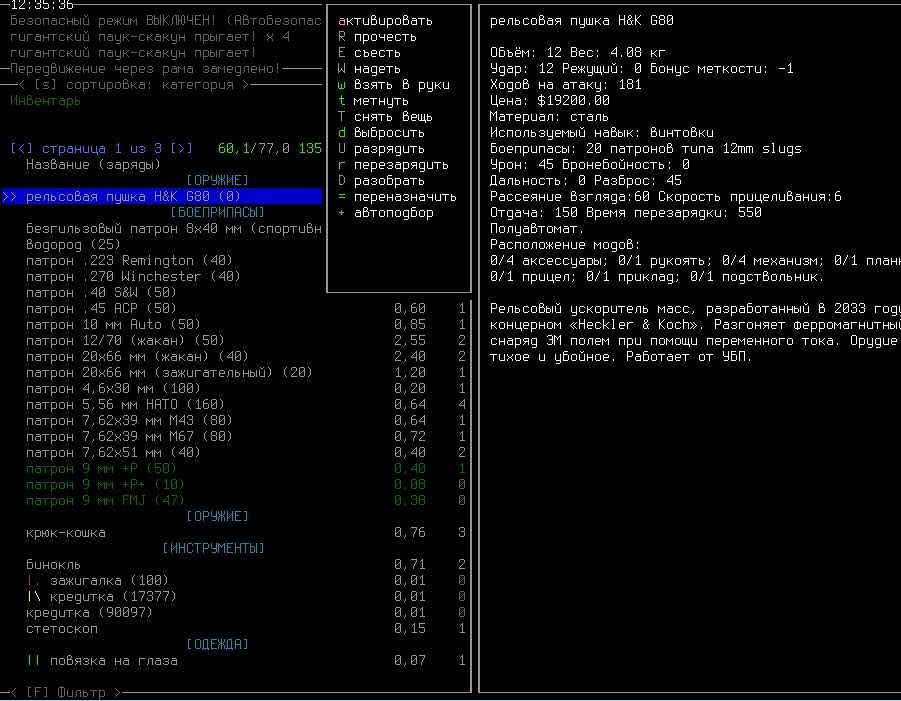Select 'патрон .45 ACP (50)'

point(101,309)
